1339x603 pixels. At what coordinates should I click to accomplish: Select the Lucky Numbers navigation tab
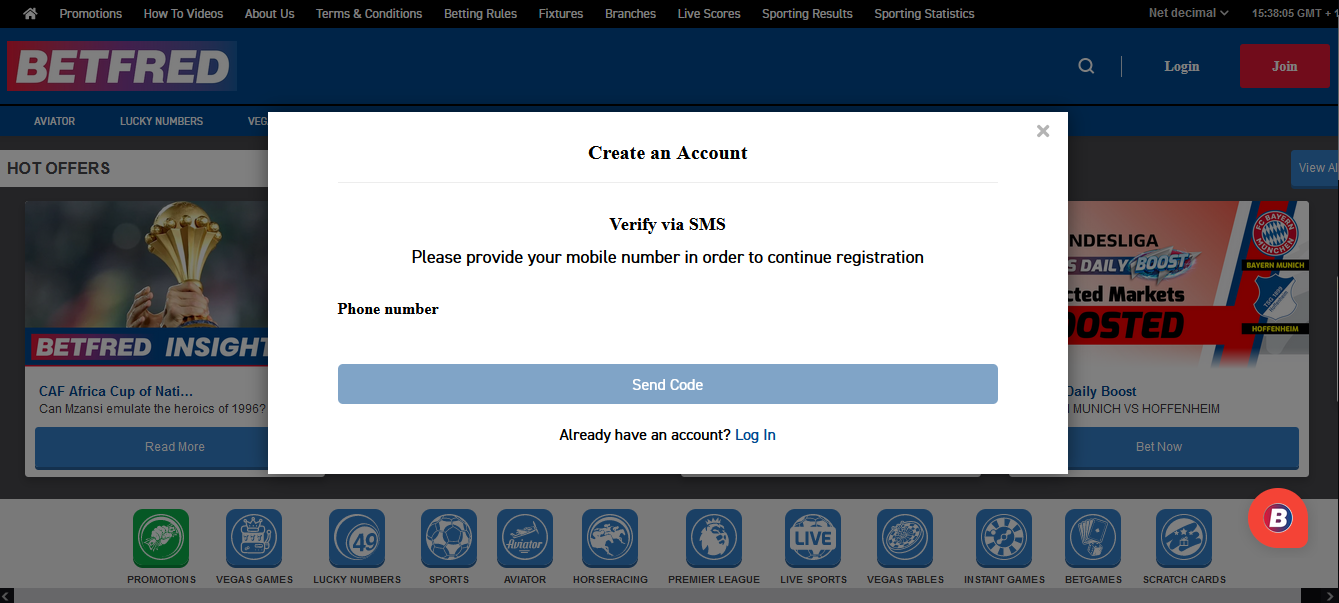pos(161,121)
